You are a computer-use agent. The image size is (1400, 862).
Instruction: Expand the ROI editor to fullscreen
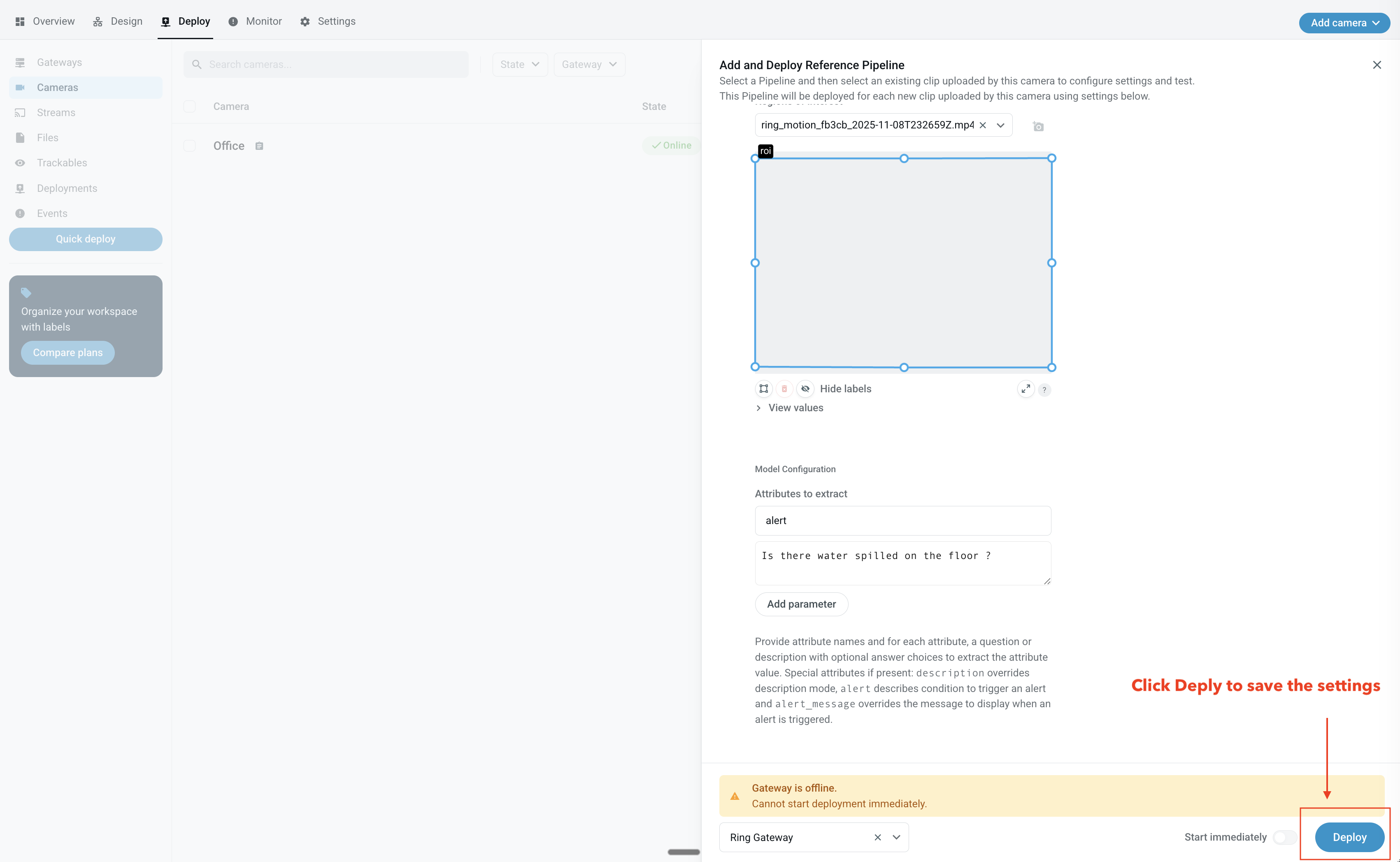pyautogui.click(x=1026, y=389)
